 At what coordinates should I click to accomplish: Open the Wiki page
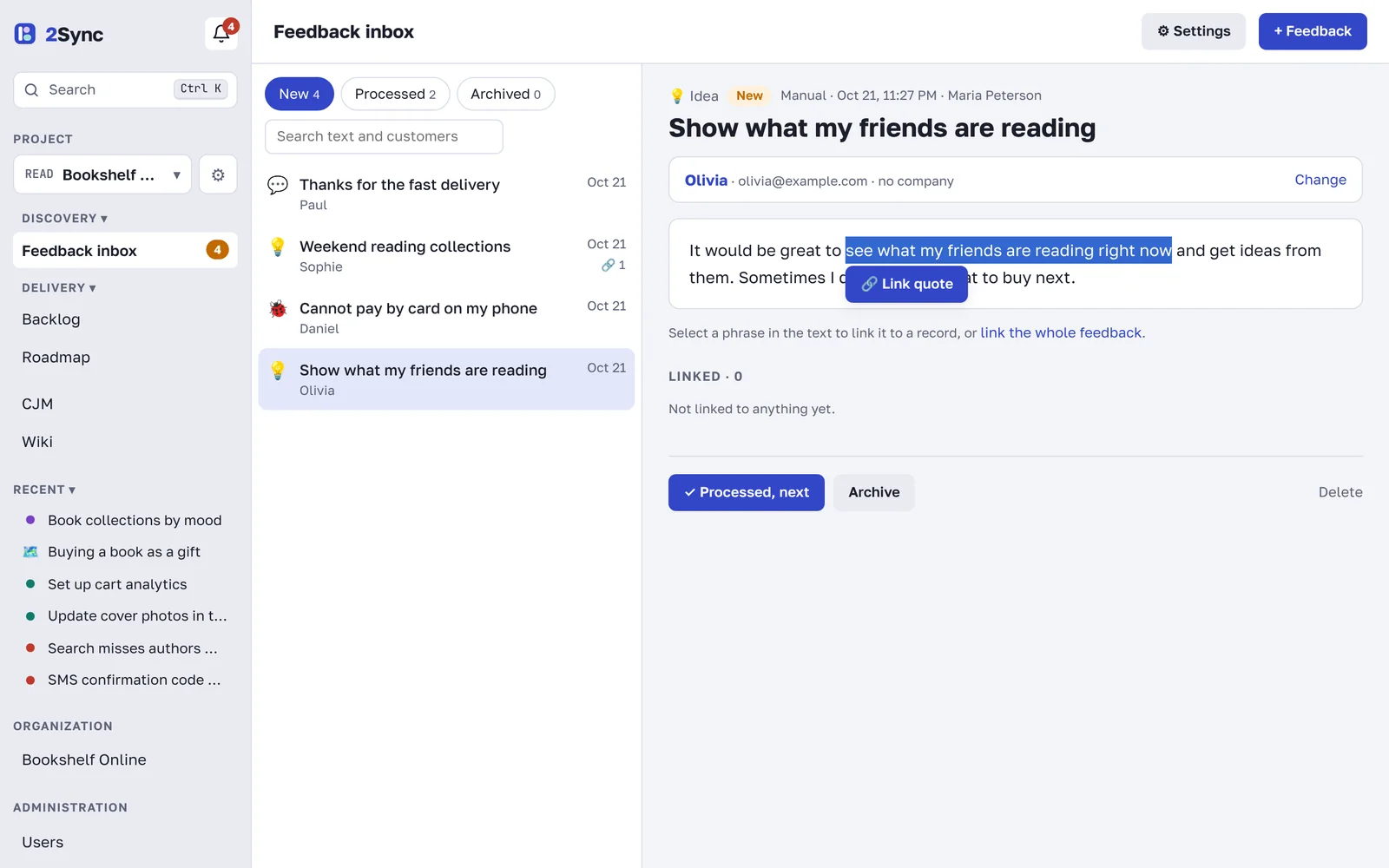[37, 442]
